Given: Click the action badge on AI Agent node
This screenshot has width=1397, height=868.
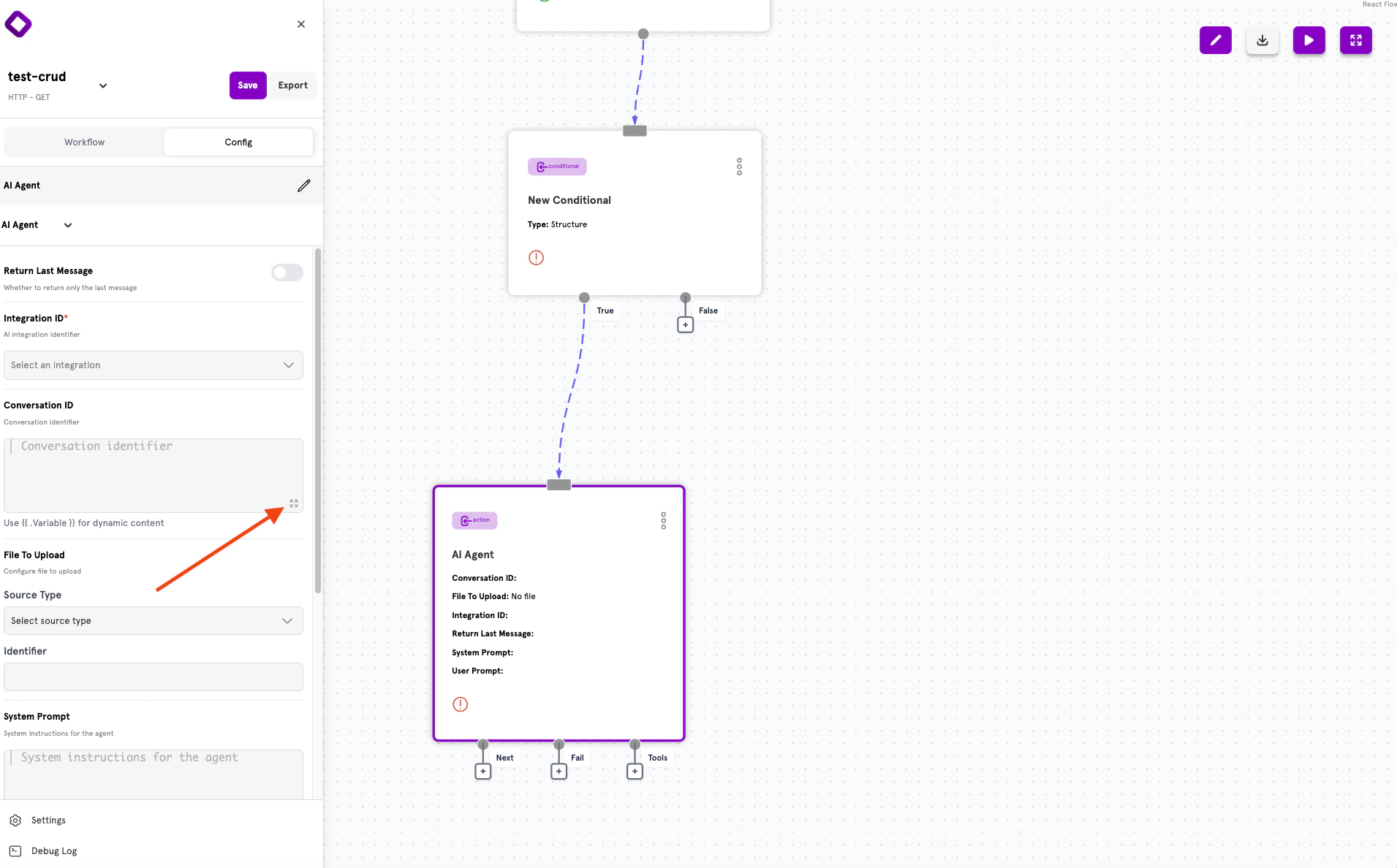Looking at the screenshot, I should pyautogui.click(x=474, y=520).
